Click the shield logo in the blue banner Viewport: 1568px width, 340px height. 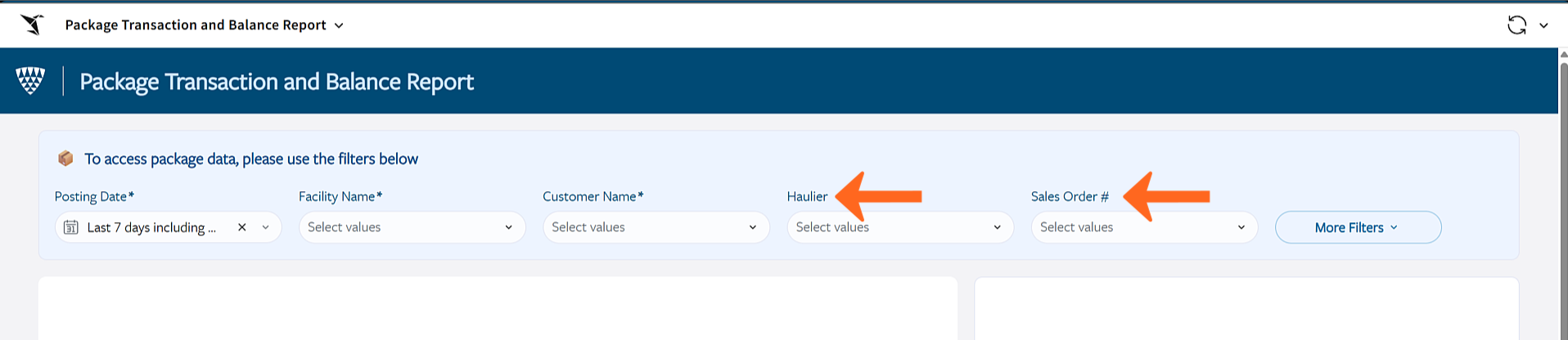point(30,81)
